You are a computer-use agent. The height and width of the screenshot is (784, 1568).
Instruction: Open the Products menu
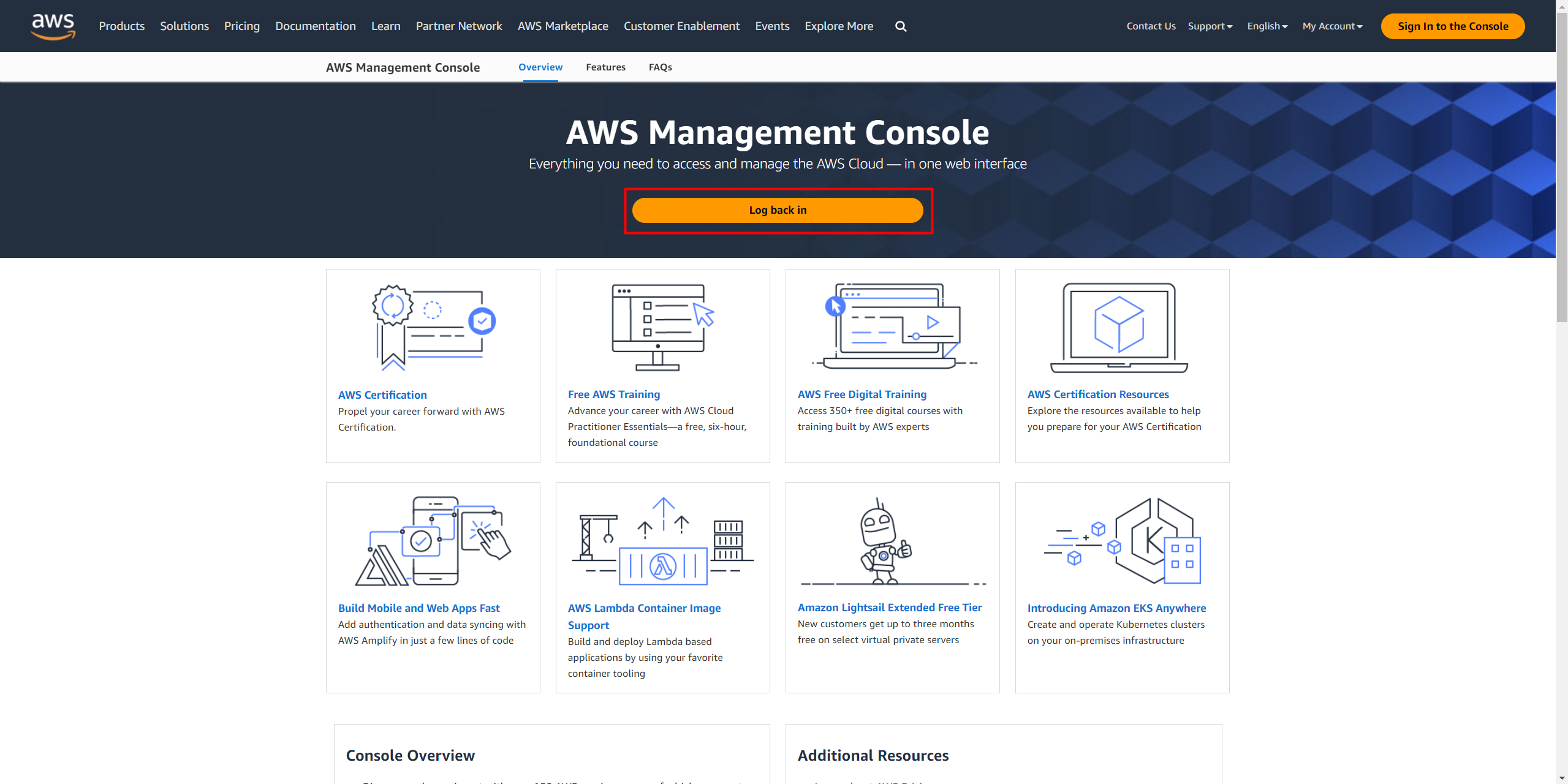[122, 26]
